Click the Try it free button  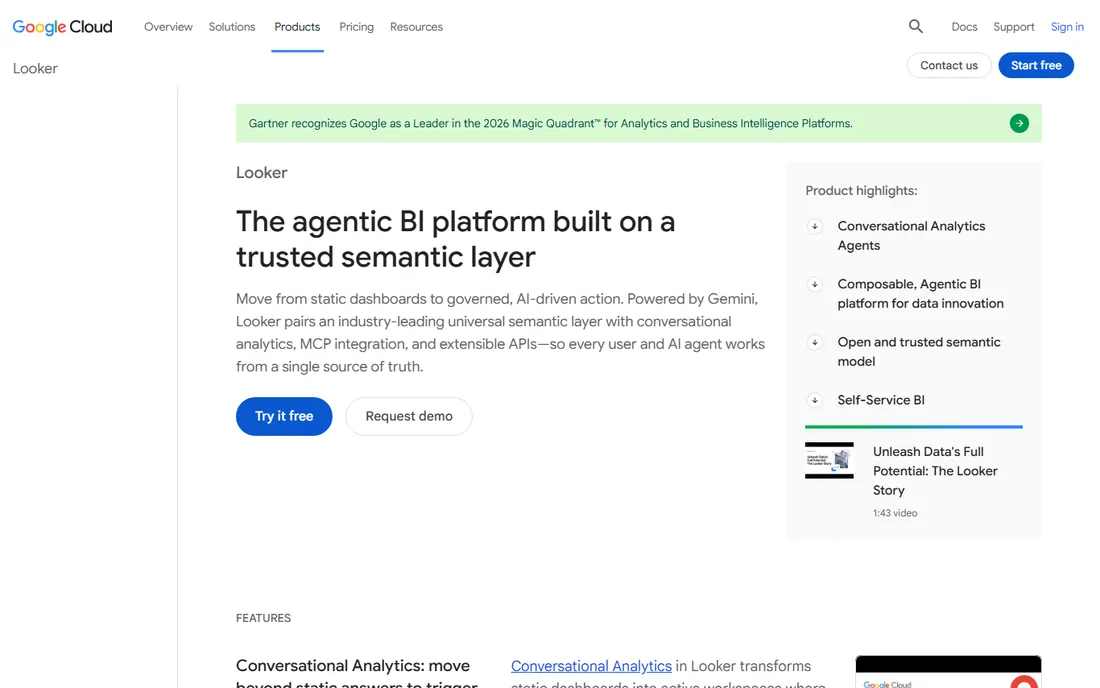[283, 416]
